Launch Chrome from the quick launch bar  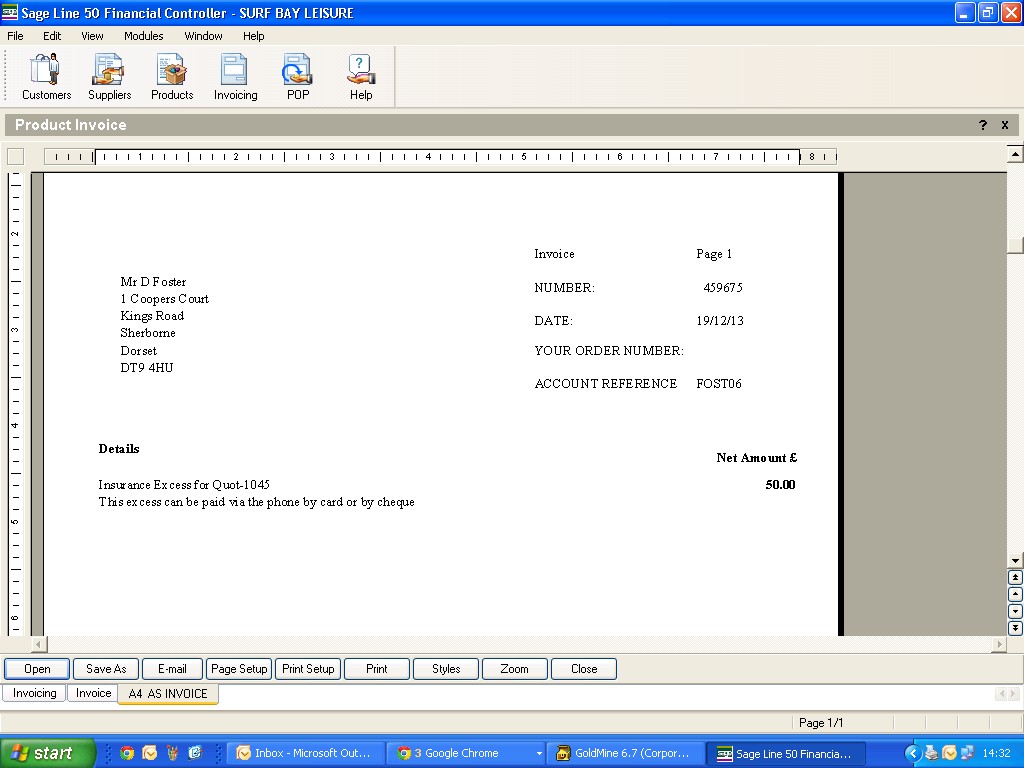[127, 753]
